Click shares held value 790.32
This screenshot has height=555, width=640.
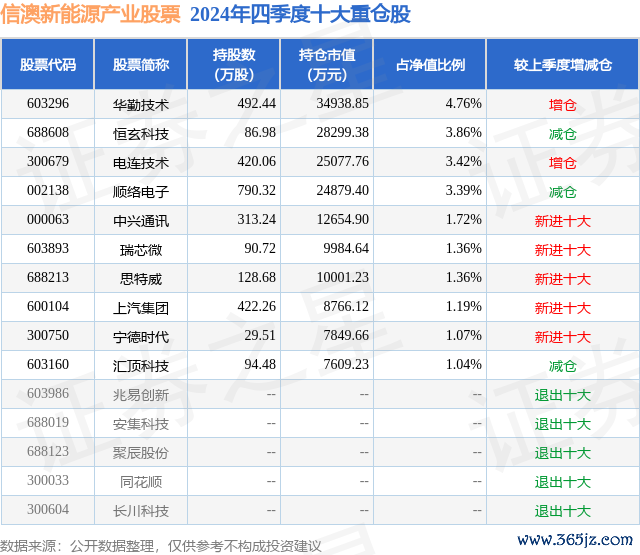[x=257, y=191]
